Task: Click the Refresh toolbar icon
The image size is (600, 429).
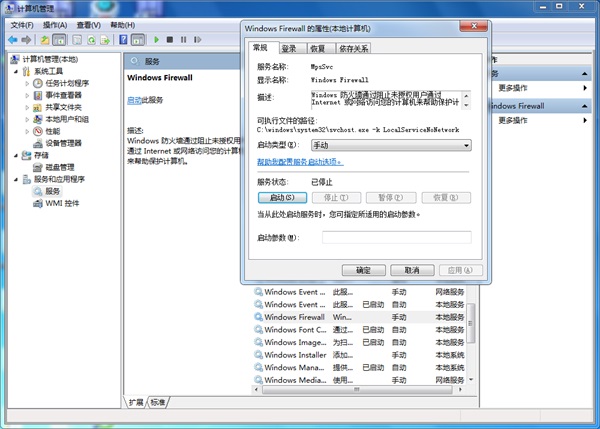Action: [x=90, y=40]
